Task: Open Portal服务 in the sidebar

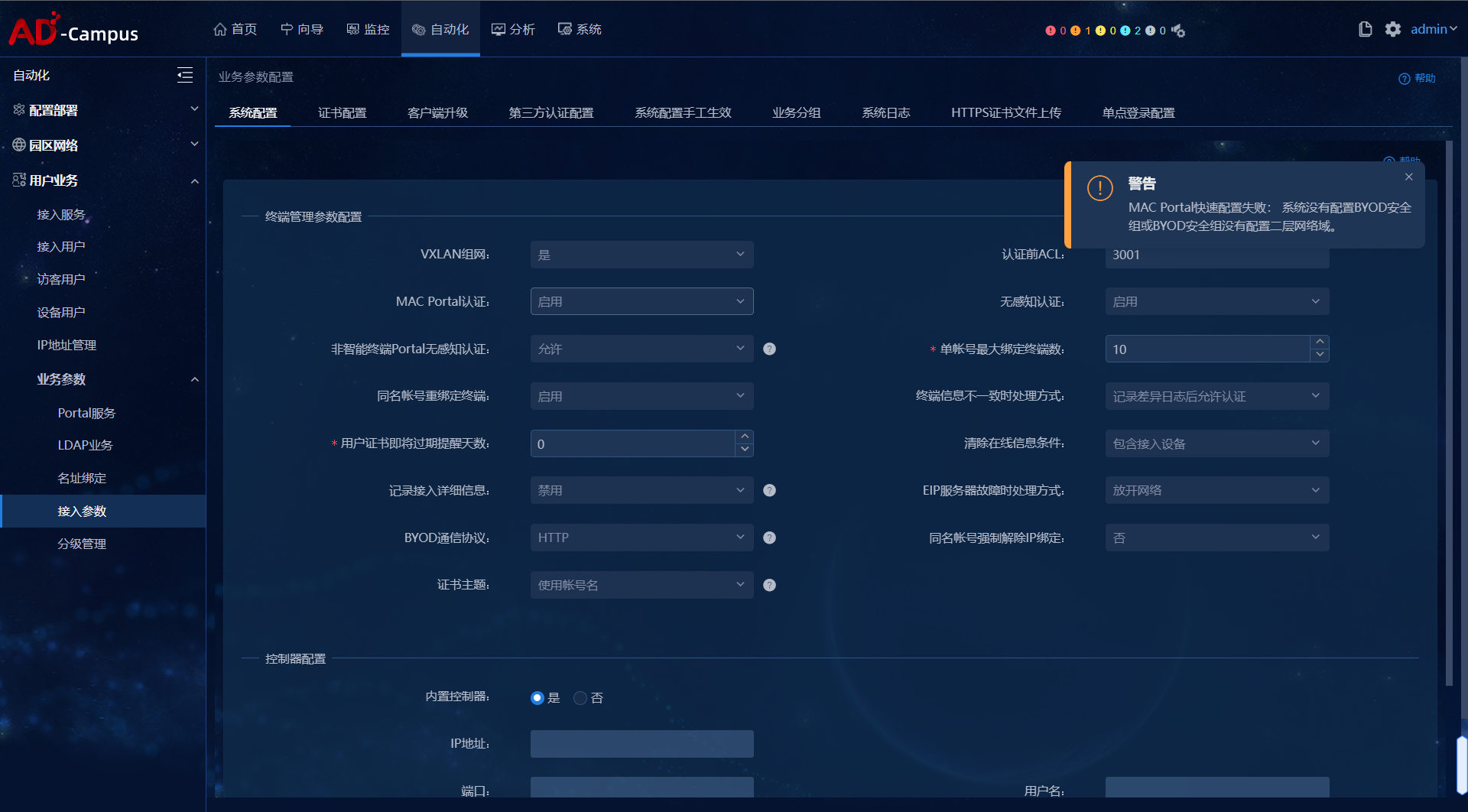Action: tap(86, 413)
